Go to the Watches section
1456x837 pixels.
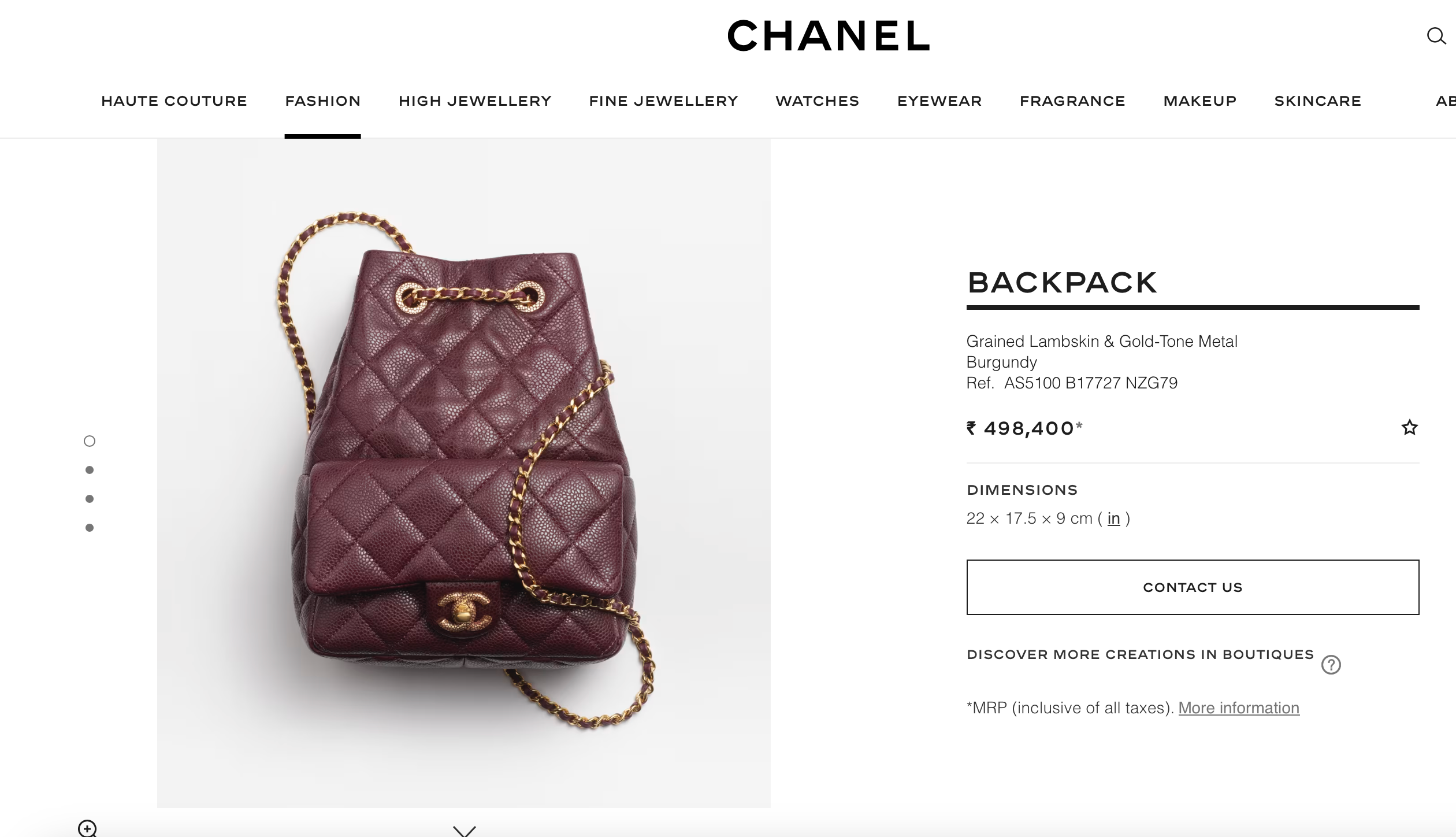[x=817, y=101]
